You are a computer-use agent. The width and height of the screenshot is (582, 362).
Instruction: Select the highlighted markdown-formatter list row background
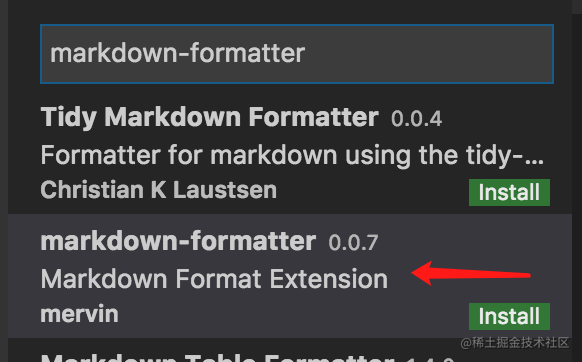tap(290, 276)
